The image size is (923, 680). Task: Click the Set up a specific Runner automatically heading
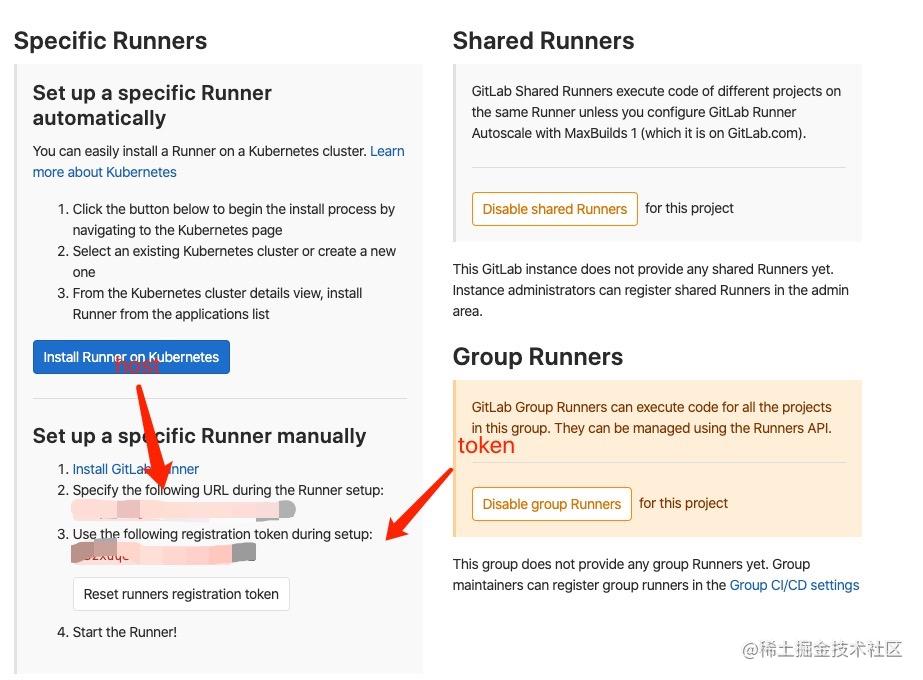(x=152, y=105)
